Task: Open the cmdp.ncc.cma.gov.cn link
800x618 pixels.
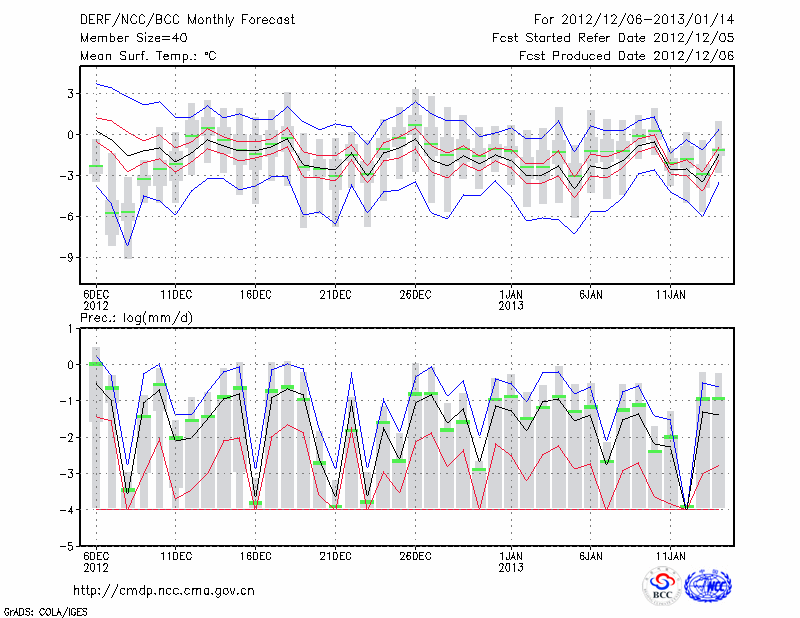Action: click(x=164, y=590)
